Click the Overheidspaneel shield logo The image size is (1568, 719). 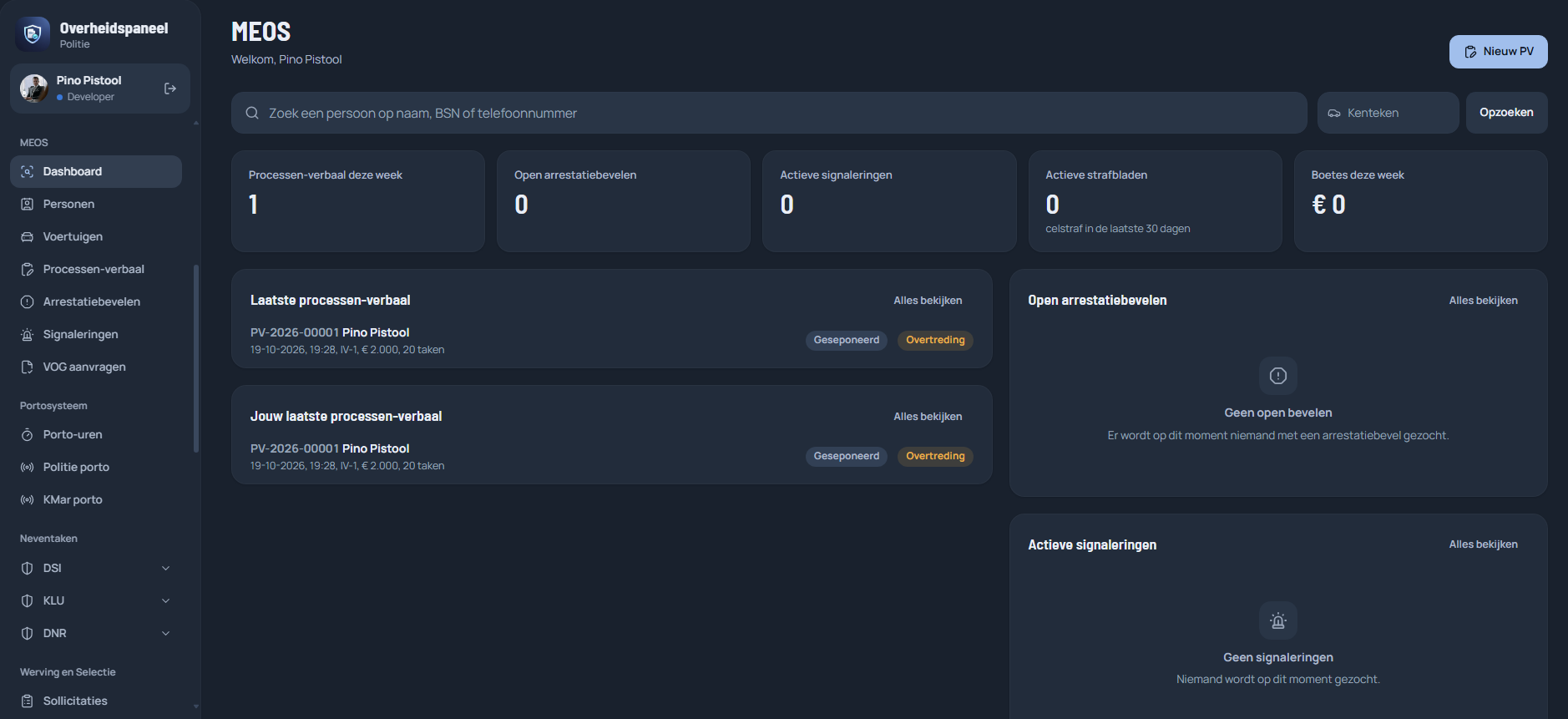(33, 34)
